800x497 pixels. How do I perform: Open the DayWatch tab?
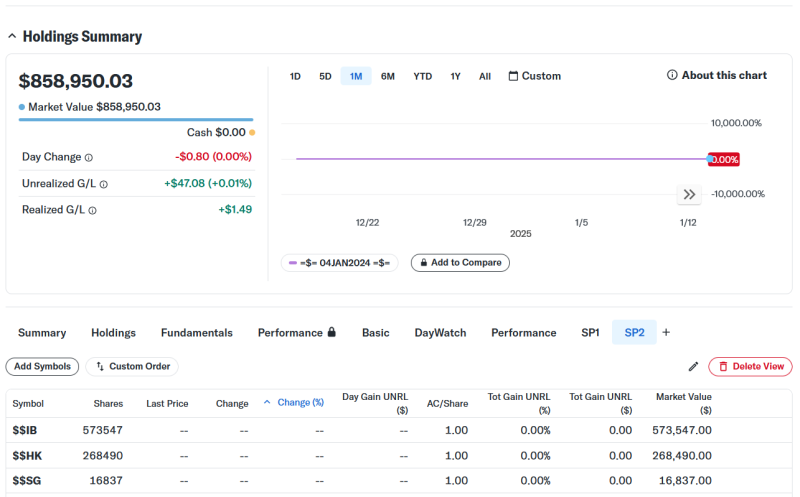[x=440, y=333]
